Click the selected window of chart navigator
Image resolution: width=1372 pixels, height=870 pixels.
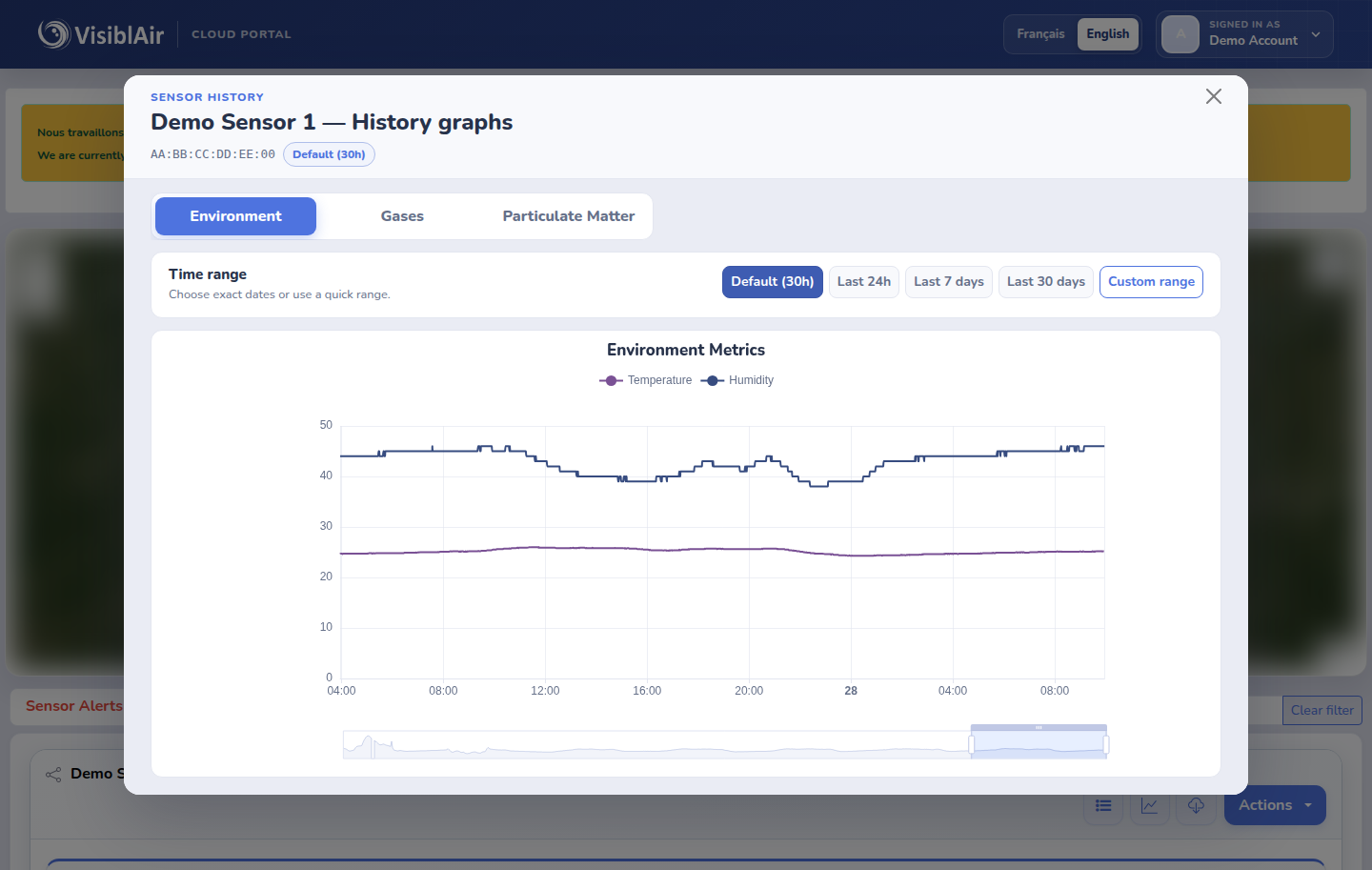point(1039,744)
